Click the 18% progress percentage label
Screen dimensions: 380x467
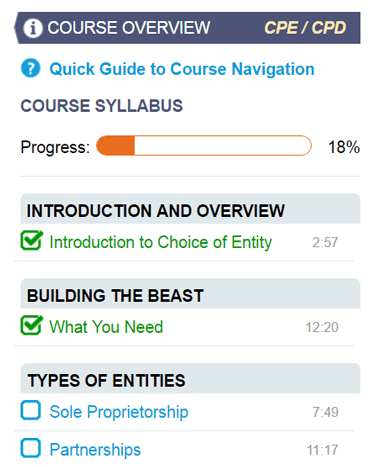[344, 147]
